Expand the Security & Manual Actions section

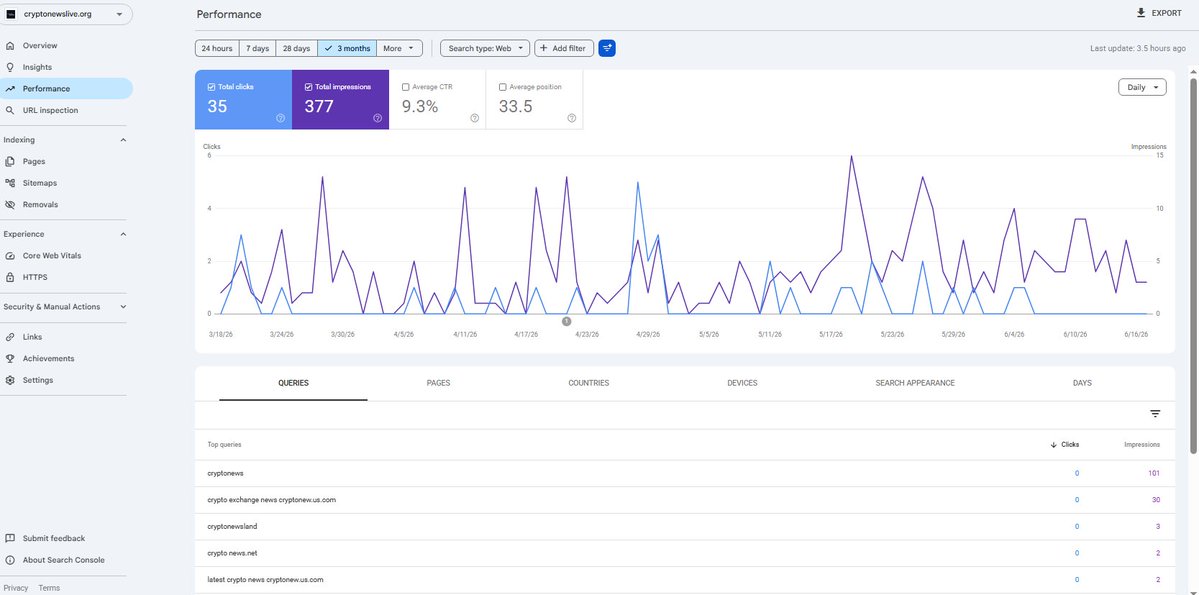(x=123, y=307)
